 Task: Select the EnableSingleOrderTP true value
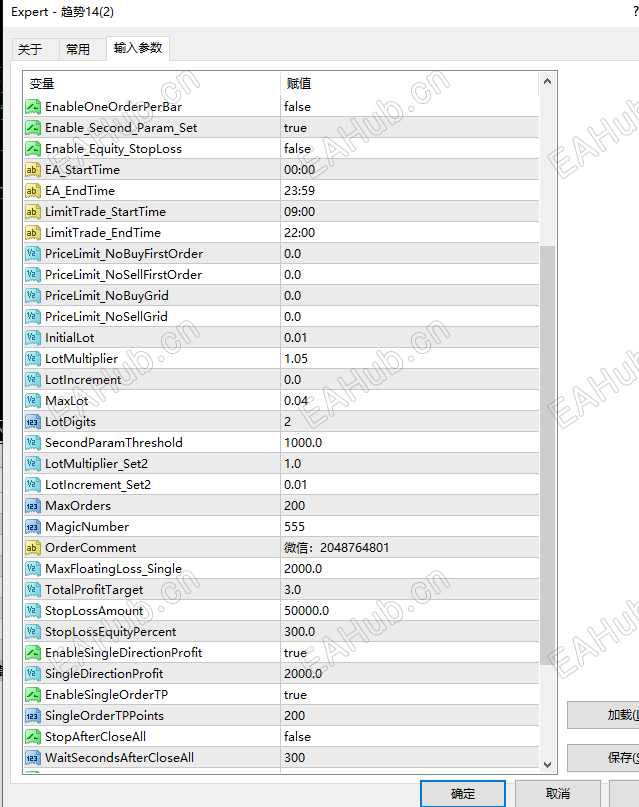295,695
